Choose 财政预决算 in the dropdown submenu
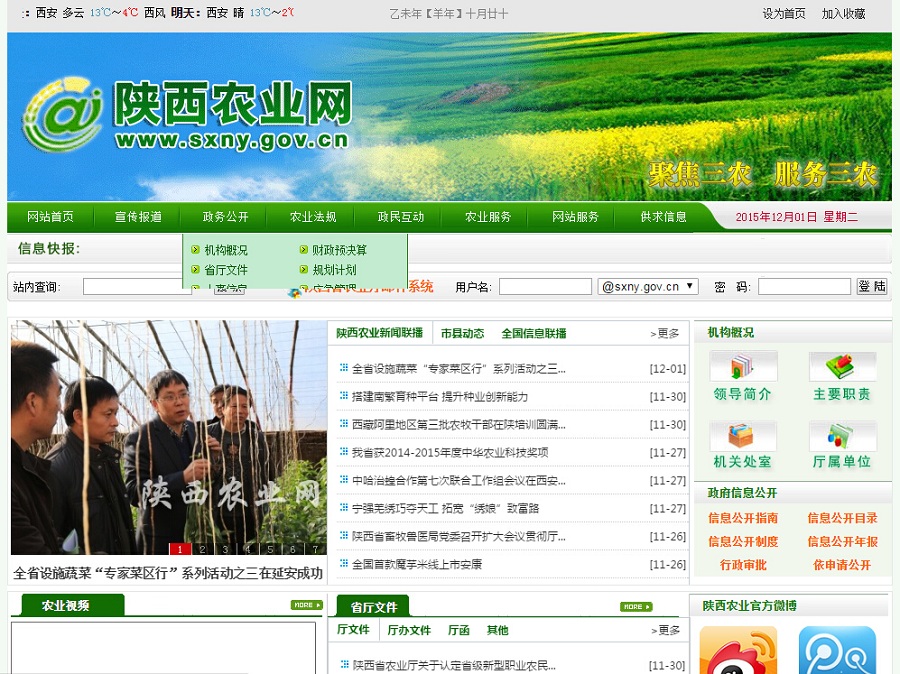This screenshot has width=900, height=674. pyautogui.click(x=339, y=250)
